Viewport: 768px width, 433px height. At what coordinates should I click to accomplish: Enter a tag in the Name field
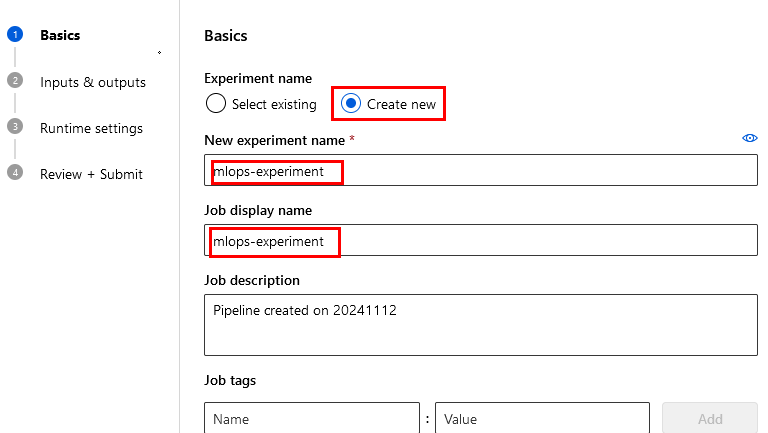tap(311, 419)
